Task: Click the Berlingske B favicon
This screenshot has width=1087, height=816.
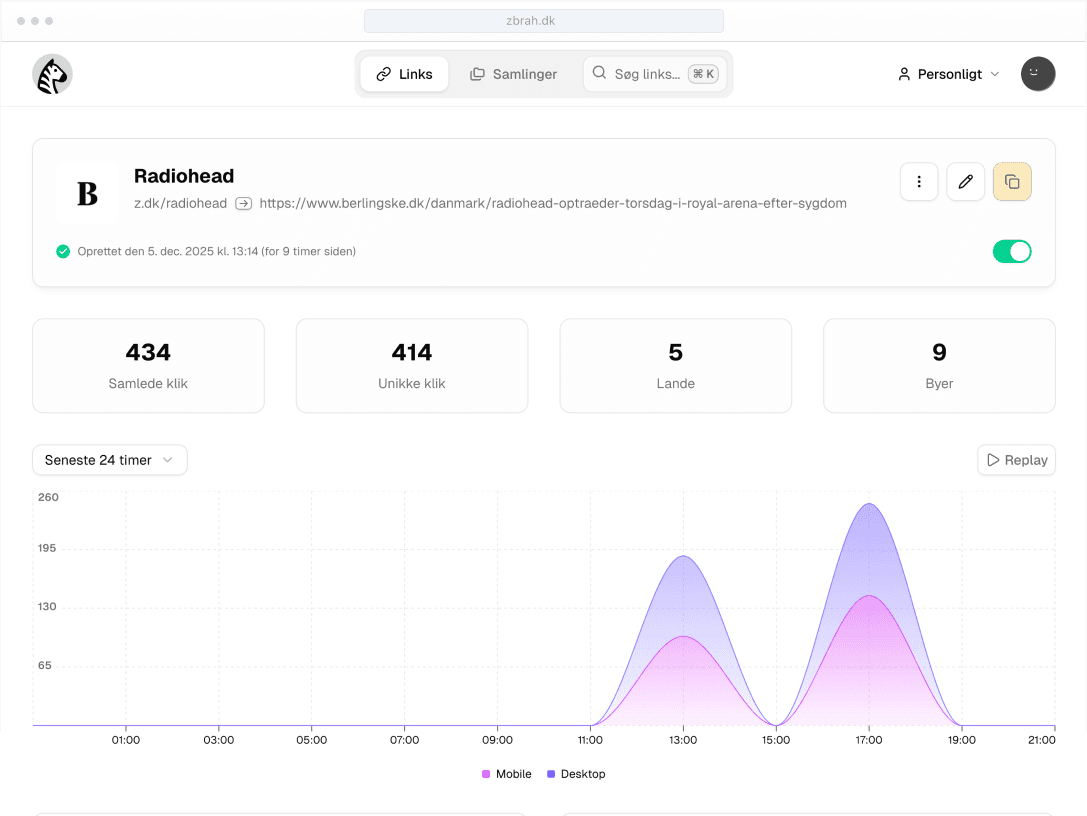Action: point(88,193)
